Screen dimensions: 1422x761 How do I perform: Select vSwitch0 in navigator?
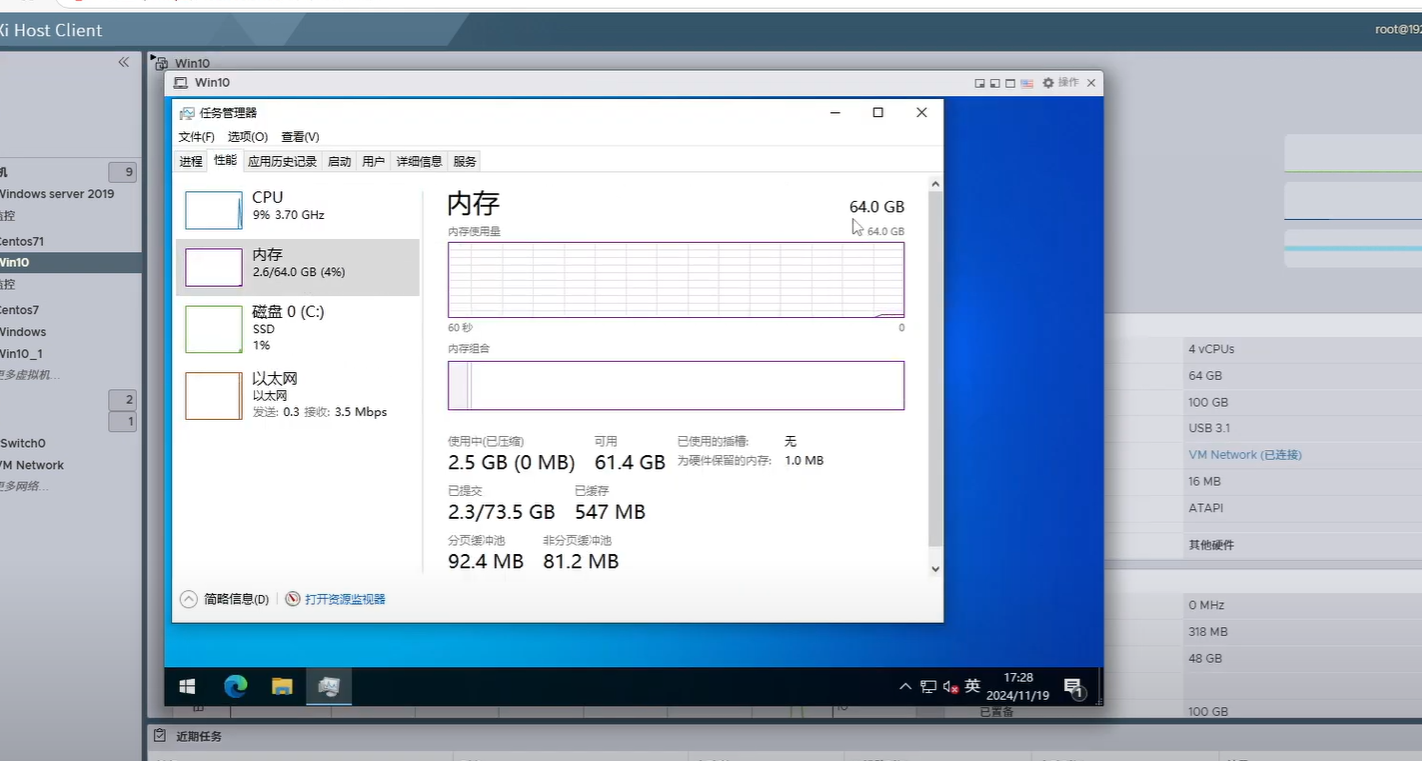click(x=23, y=443)
